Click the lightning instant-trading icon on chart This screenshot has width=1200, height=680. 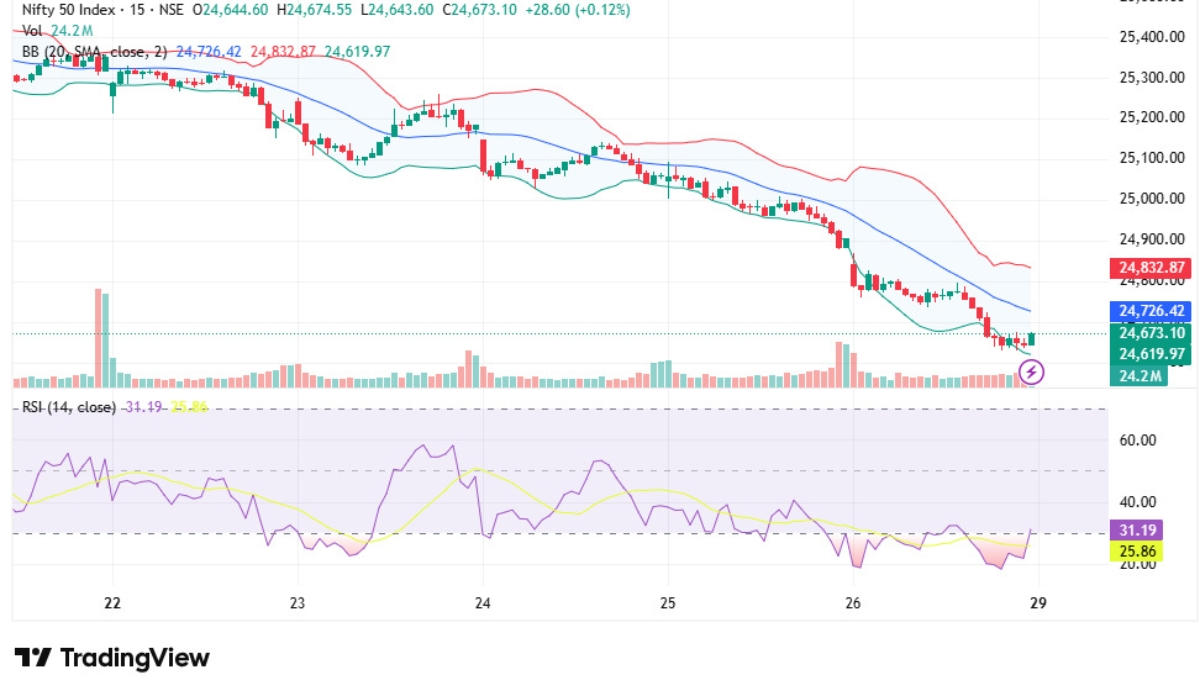coord(1031,374)
